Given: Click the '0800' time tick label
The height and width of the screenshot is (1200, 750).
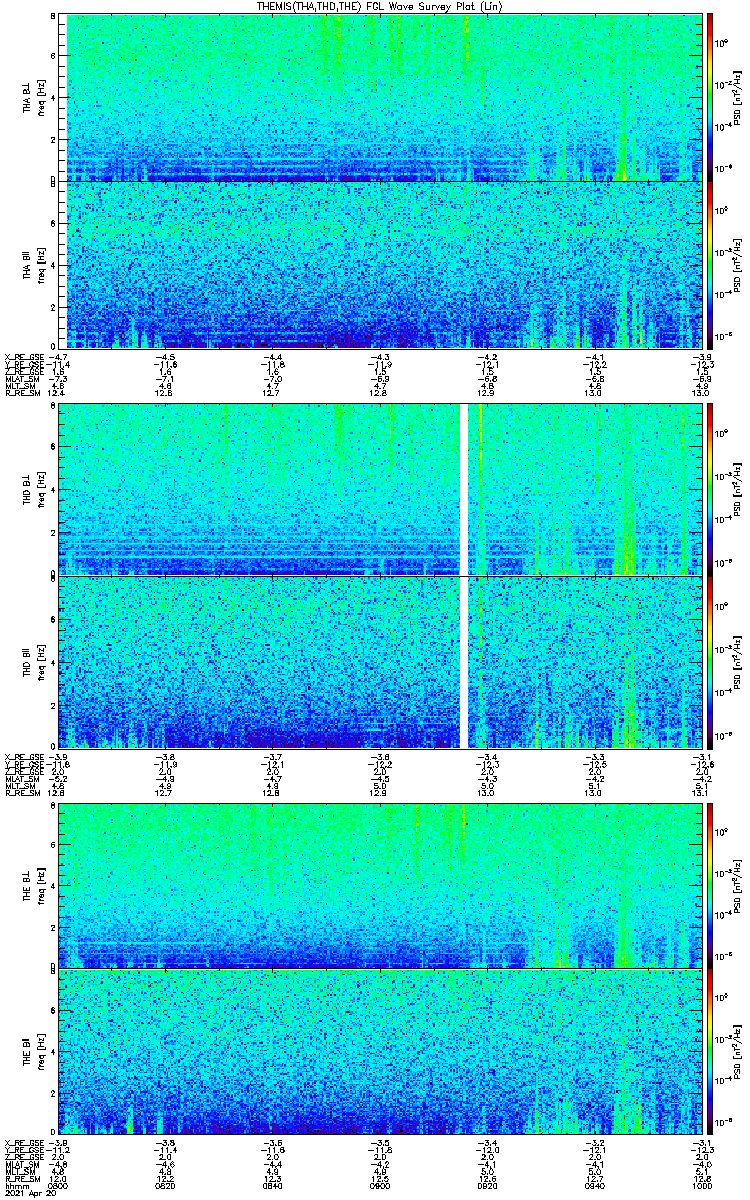Looking at the screenshot, I should [x=59, y=1185].
